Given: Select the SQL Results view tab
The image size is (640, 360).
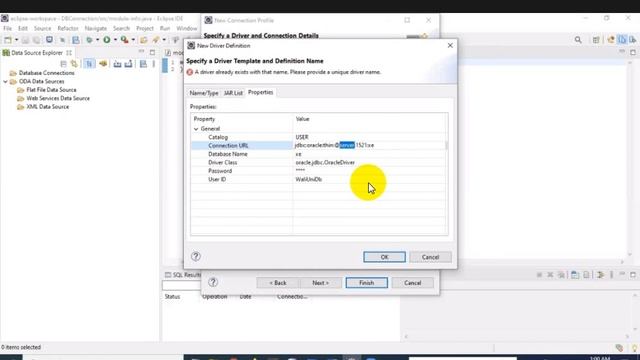Looking at the screenshot, I should click(x=183, y=275).
